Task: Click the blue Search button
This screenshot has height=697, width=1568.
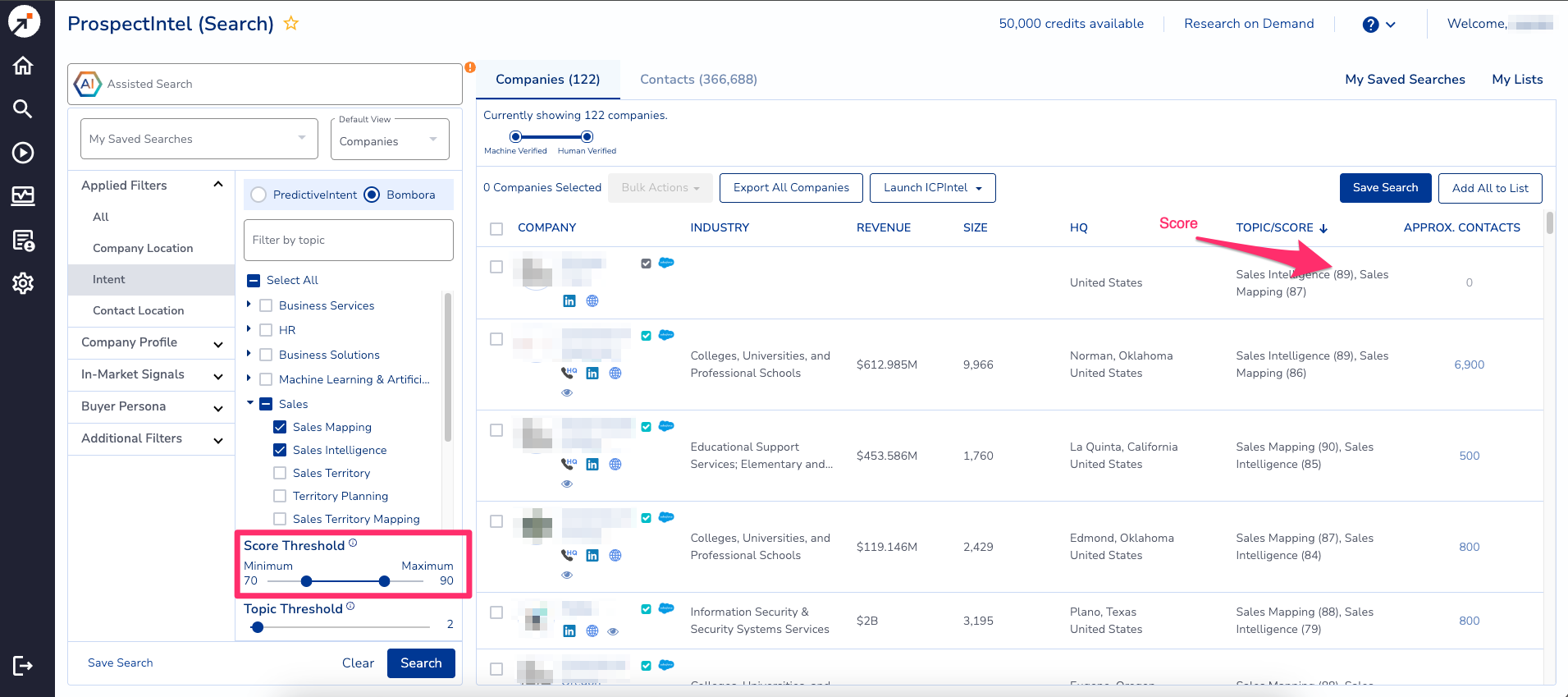Action: [x=421, y=663]
